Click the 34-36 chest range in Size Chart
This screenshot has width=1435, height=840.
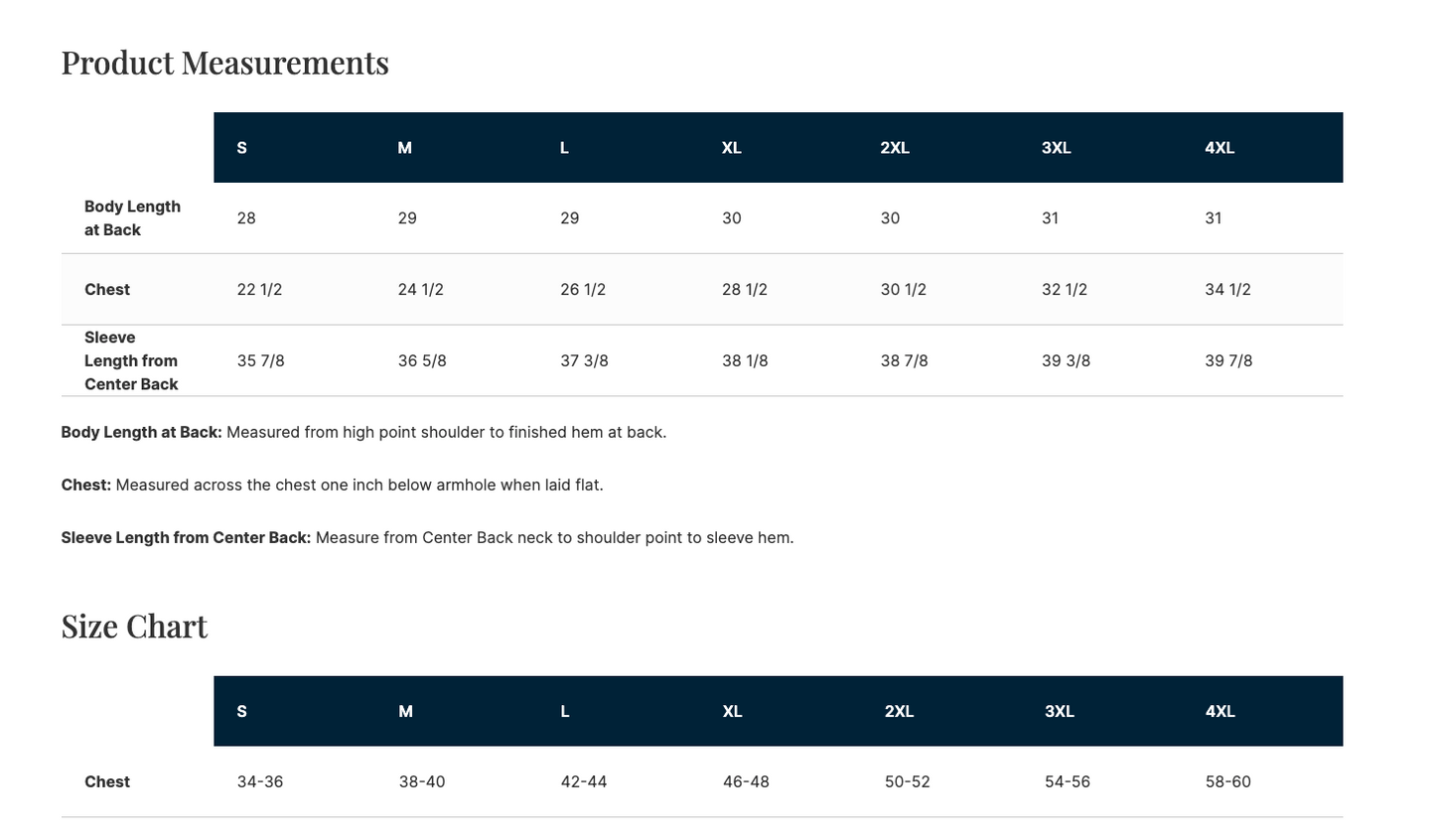click(260, 782)
